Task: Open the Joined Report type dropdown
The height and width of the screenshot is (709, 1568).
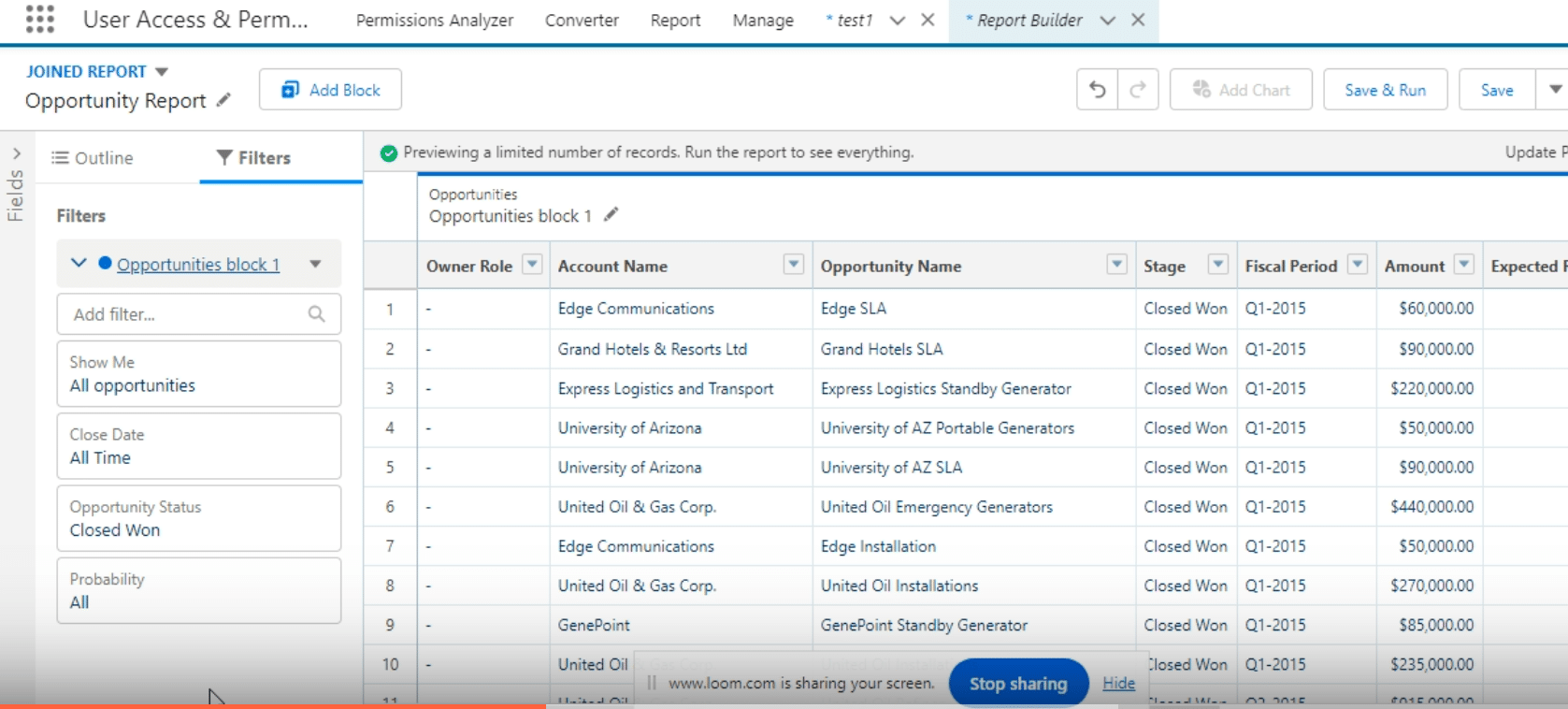Action: pyautogui.click(x=161, y=72)
